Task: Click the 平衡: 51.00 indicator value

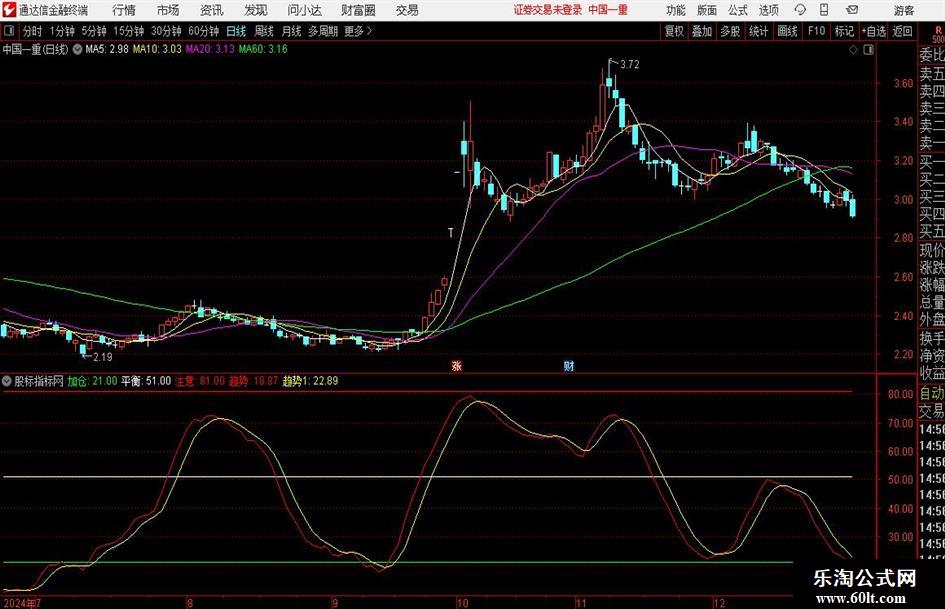Action: pos(146,381)
